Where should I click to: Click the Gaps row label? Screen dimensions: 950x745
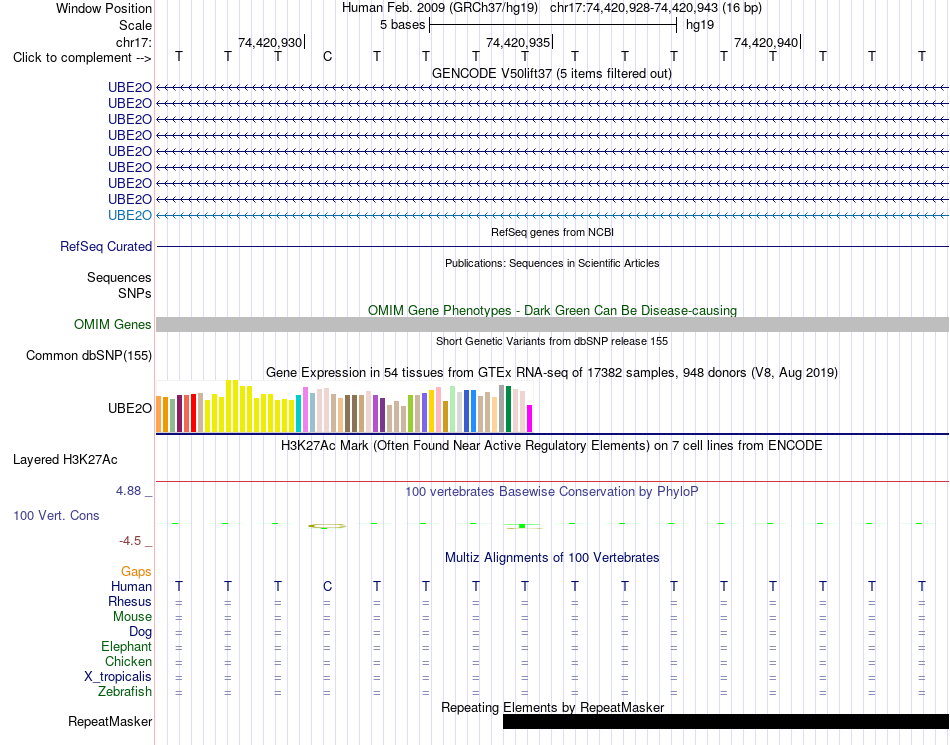point(136,571)
